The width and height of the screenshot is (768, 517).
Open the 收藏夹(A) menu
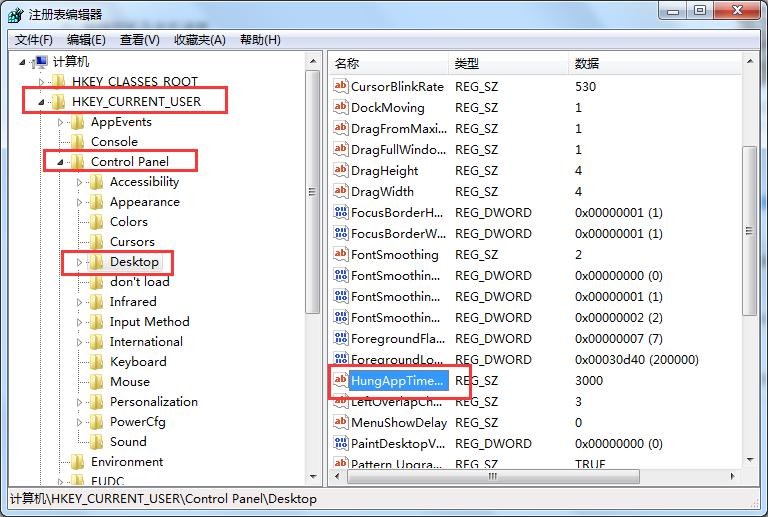click(200, 40)
